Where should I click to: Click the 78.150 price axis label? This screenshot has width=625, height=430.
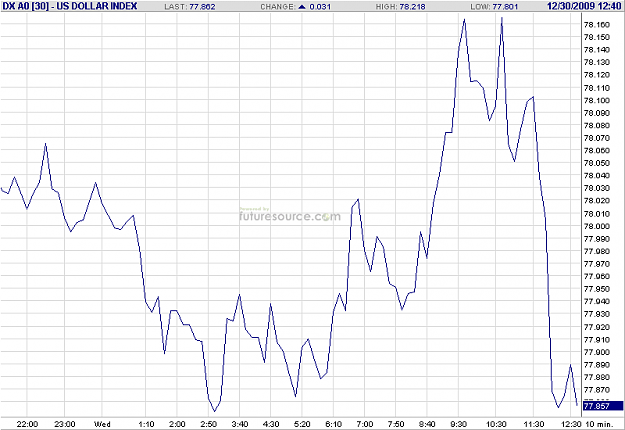(597, 37)
